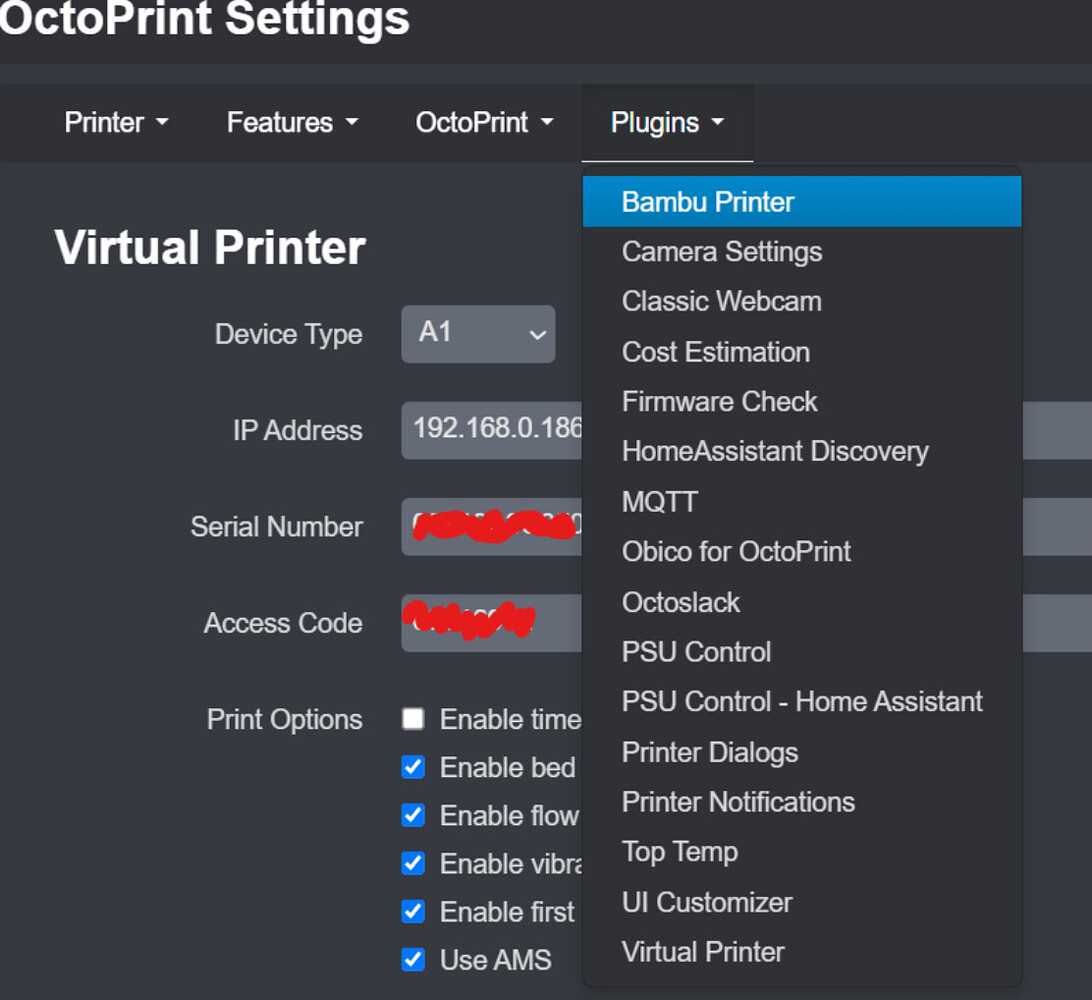
Task: Select the Classic Webcam plugin entry
Action: [721, 301]
